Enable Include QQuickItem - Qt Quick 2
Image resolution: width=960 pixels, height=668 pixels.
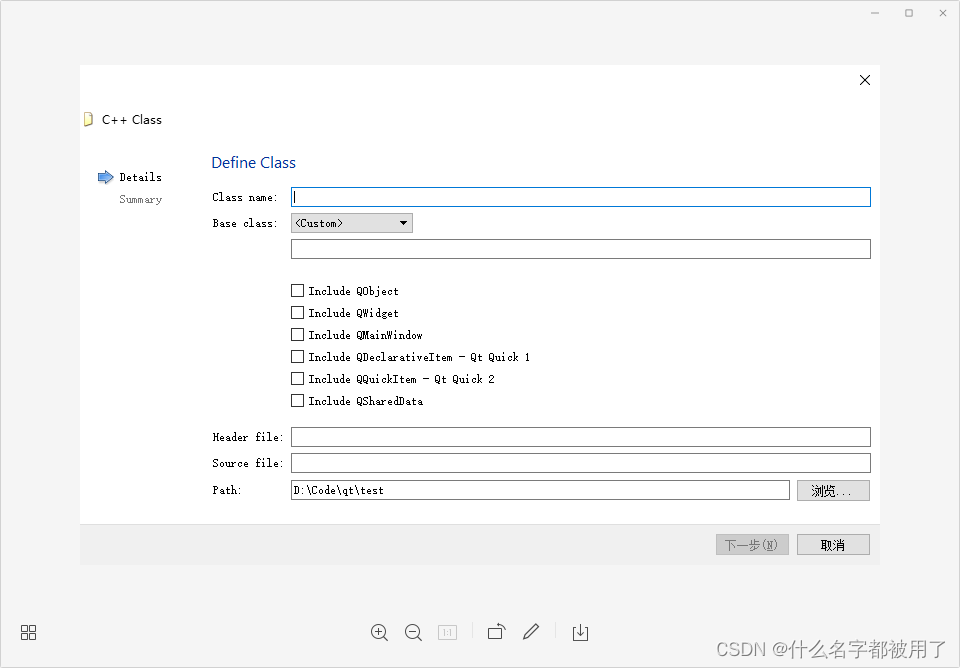(298, 379)
